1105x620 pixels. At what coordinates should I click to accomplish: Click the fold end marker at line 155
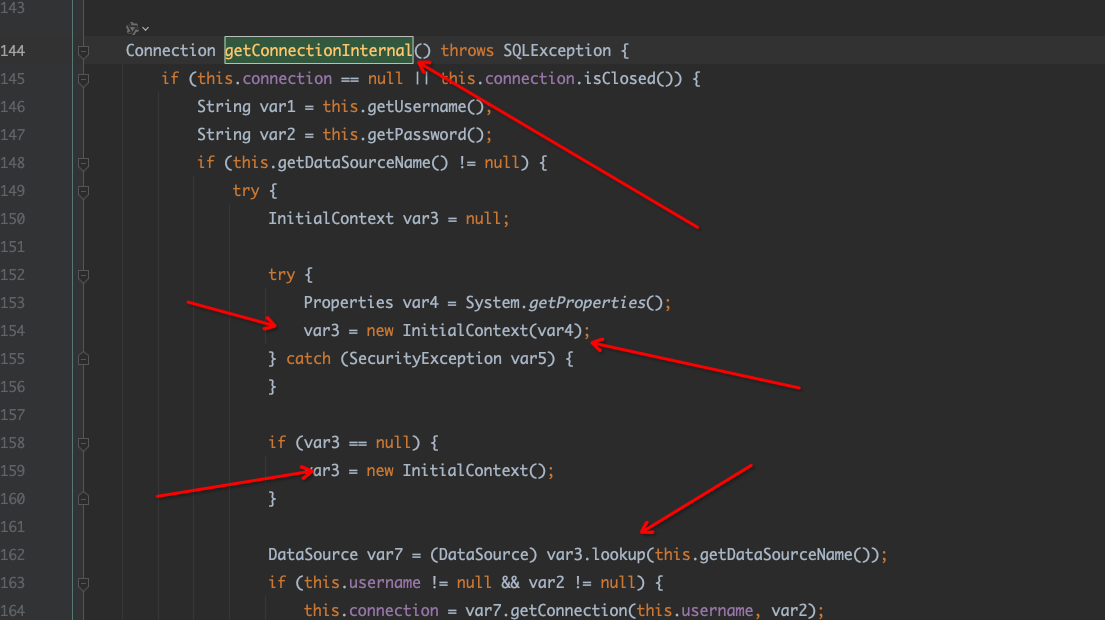point(84,358)
